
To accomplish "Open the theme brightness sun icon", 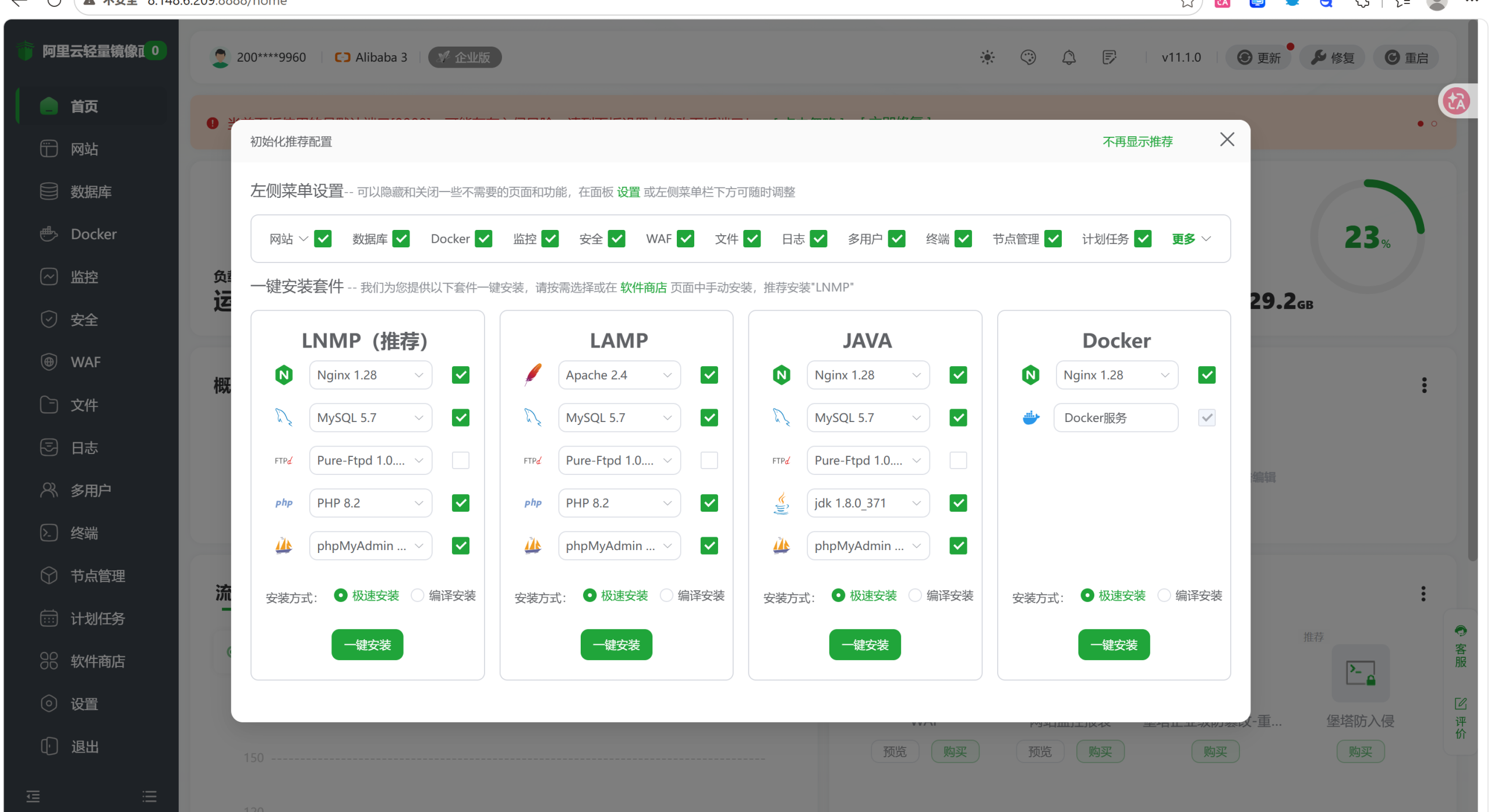I will [987, 57].
